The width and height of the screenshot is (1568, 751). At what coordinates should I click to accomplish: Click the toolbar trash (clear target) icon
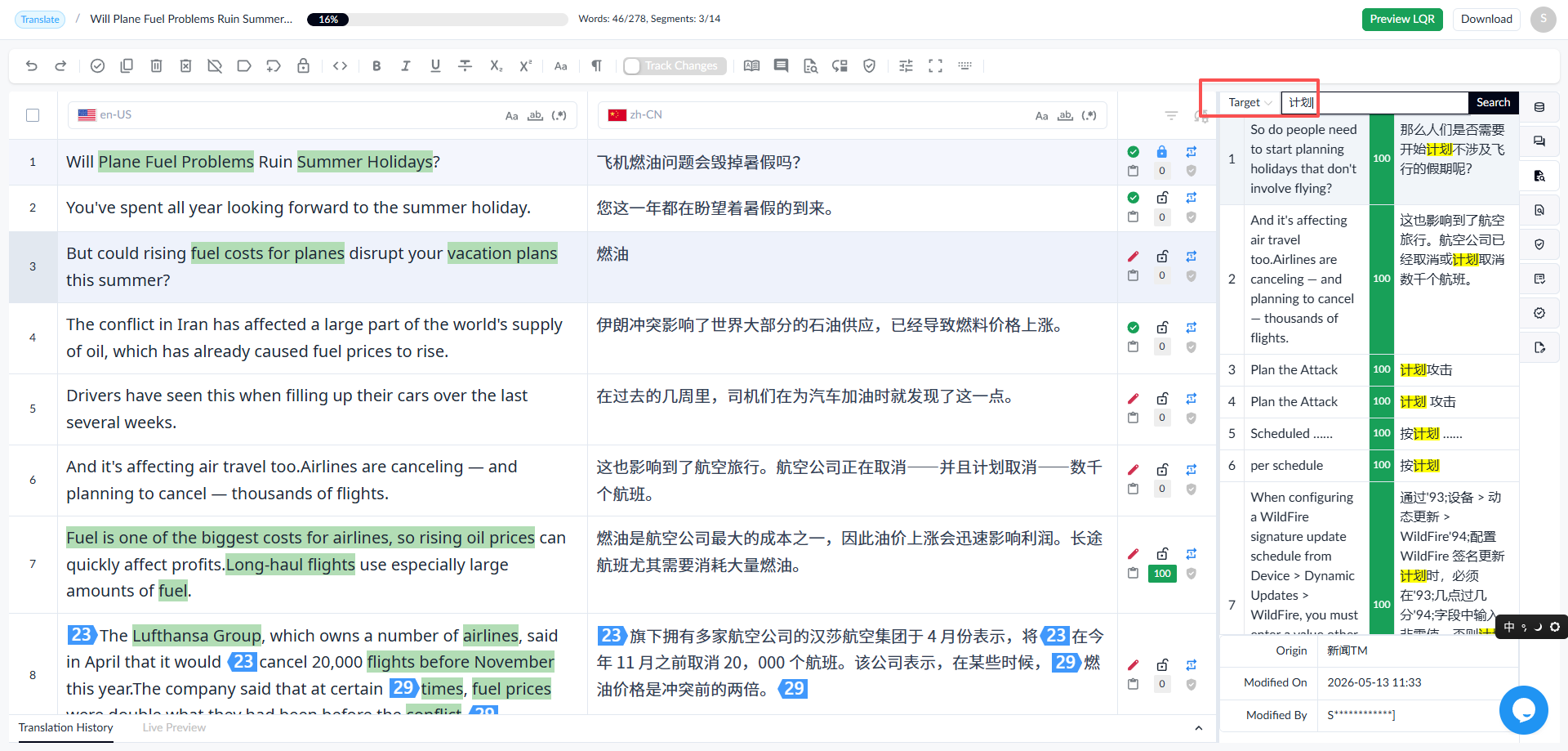(x=156, y=66)
